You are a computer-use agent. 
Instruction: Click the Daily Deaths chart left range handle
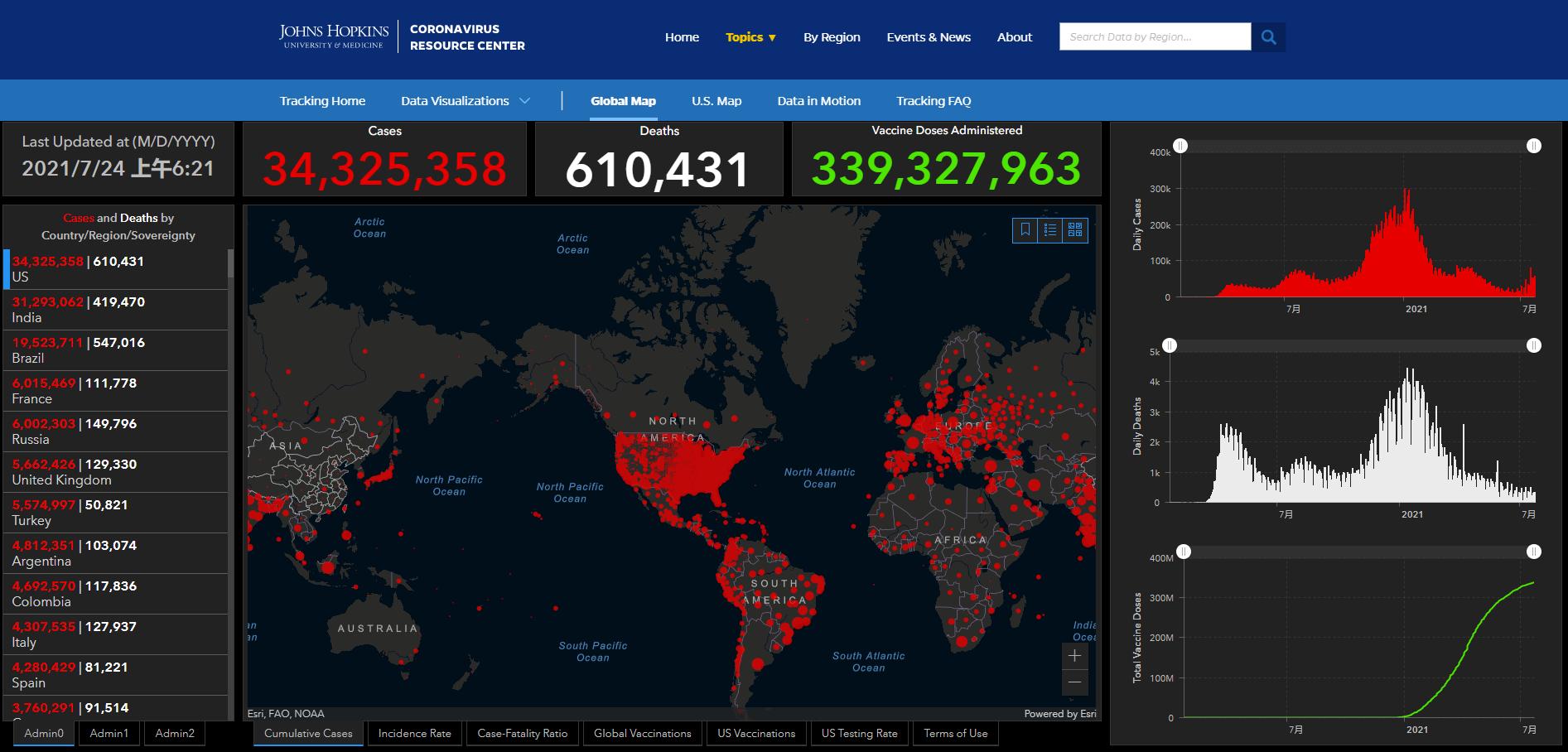1170,345
